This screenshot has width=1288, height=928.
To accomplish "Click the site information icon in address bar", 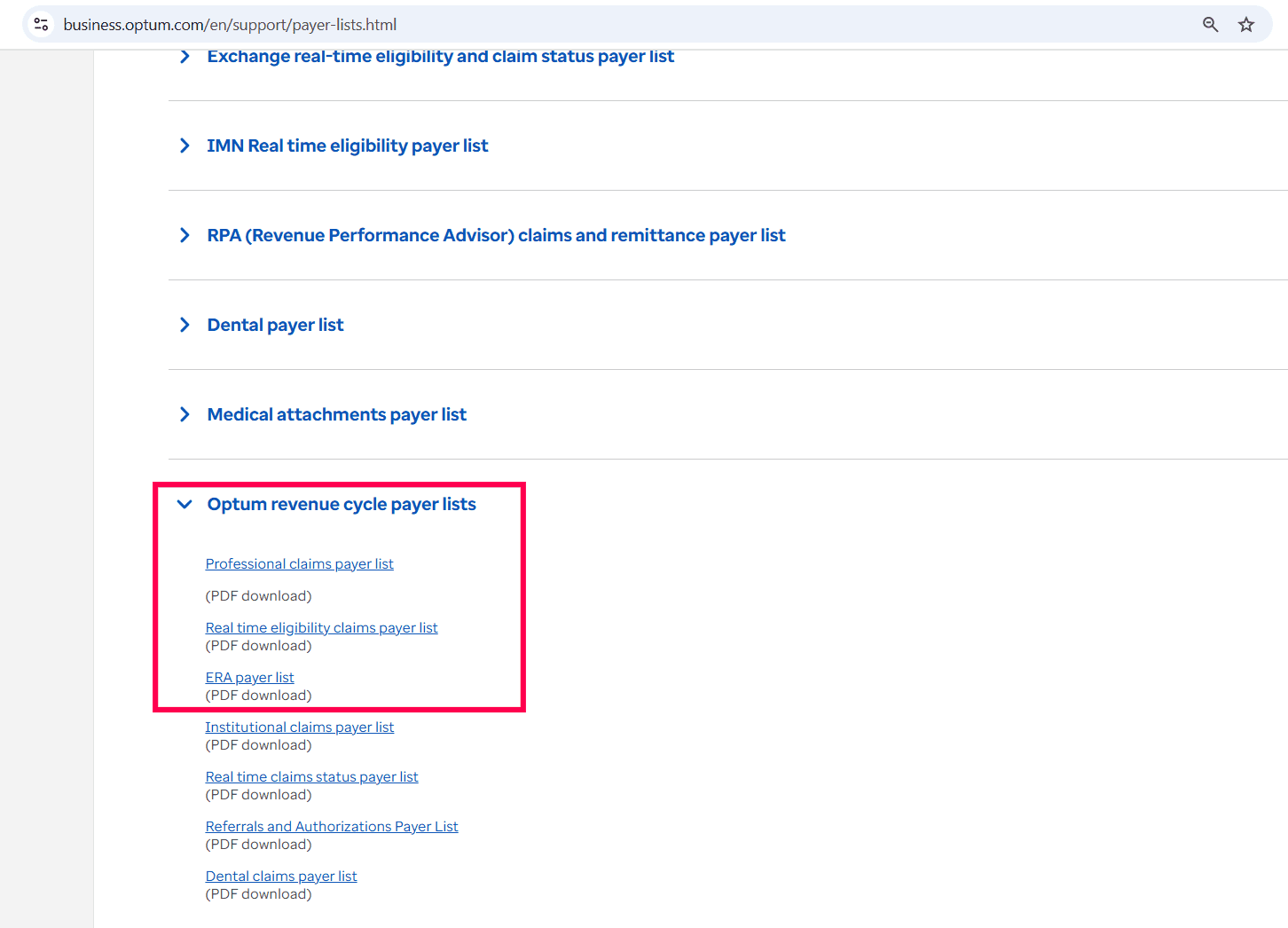I will (x=41, y=25).
